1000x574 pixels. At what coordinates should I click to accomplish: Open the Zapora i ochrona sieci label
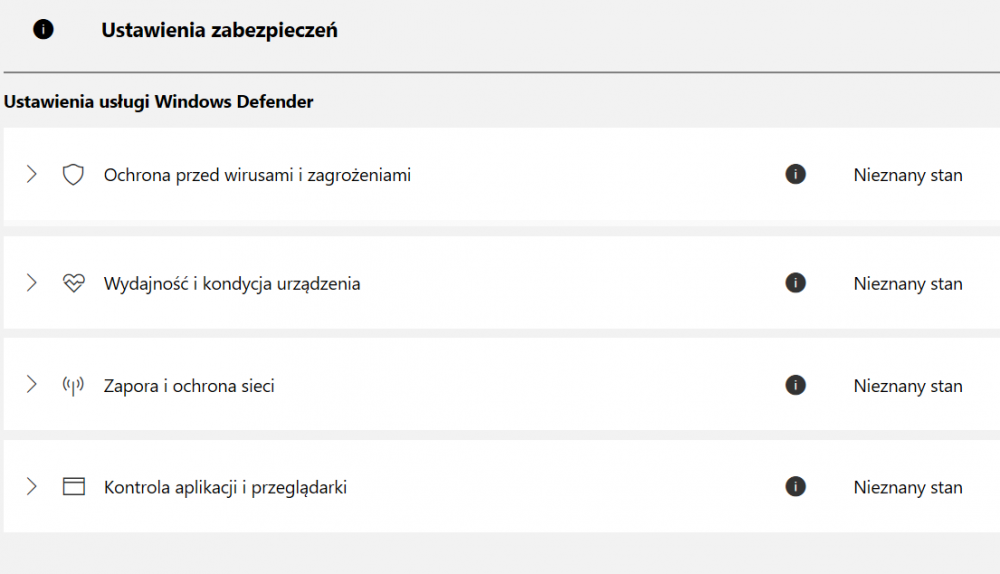pos(189,386)
